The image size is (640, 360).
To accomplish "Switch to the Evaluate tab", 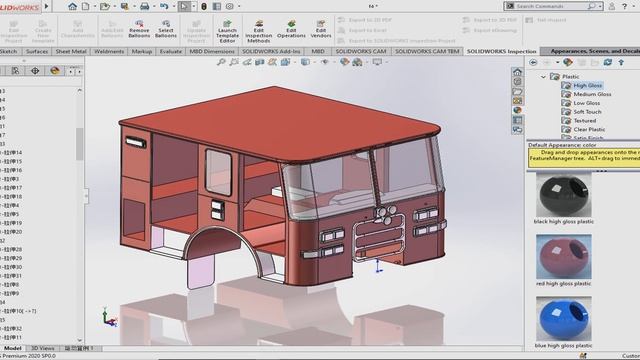I will pos(171,51).
